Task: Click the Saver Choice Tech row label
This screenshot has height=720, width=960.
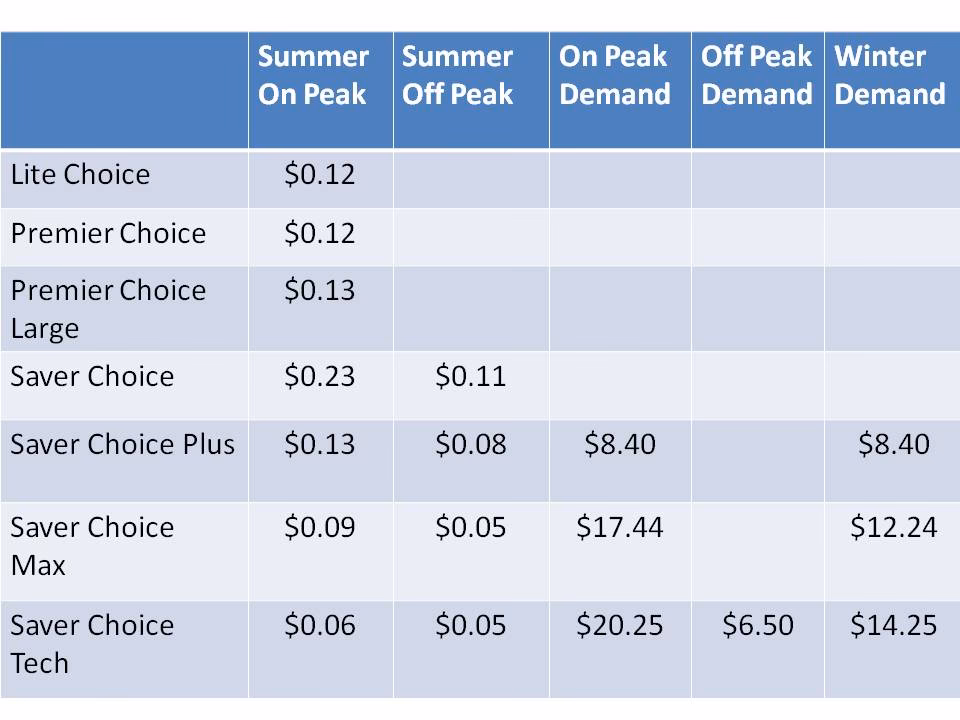Action: click(92, 643)
